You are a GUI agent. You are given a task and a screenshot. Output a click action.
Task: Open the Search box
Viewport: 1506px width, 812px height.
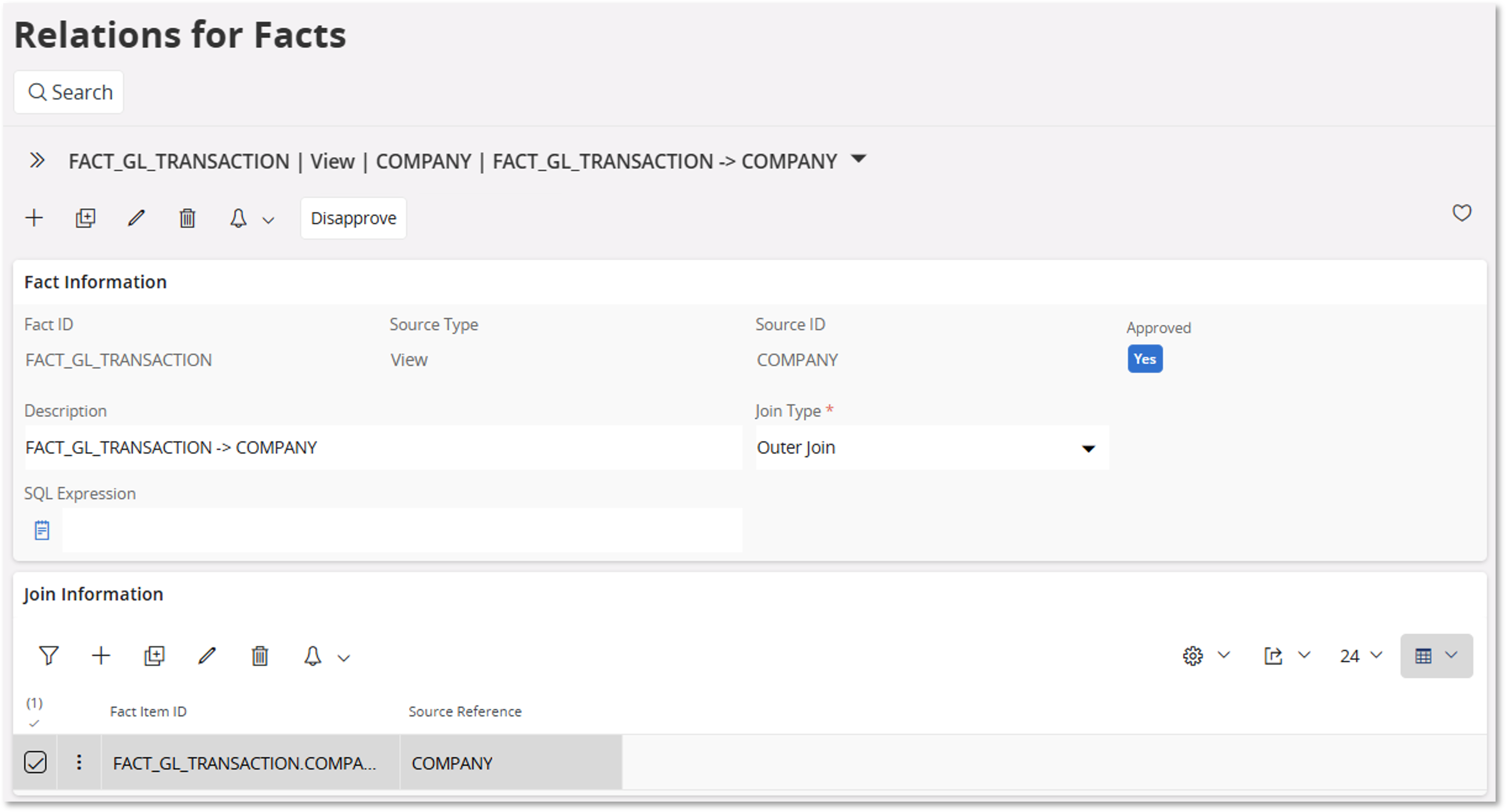coord(69,92)
